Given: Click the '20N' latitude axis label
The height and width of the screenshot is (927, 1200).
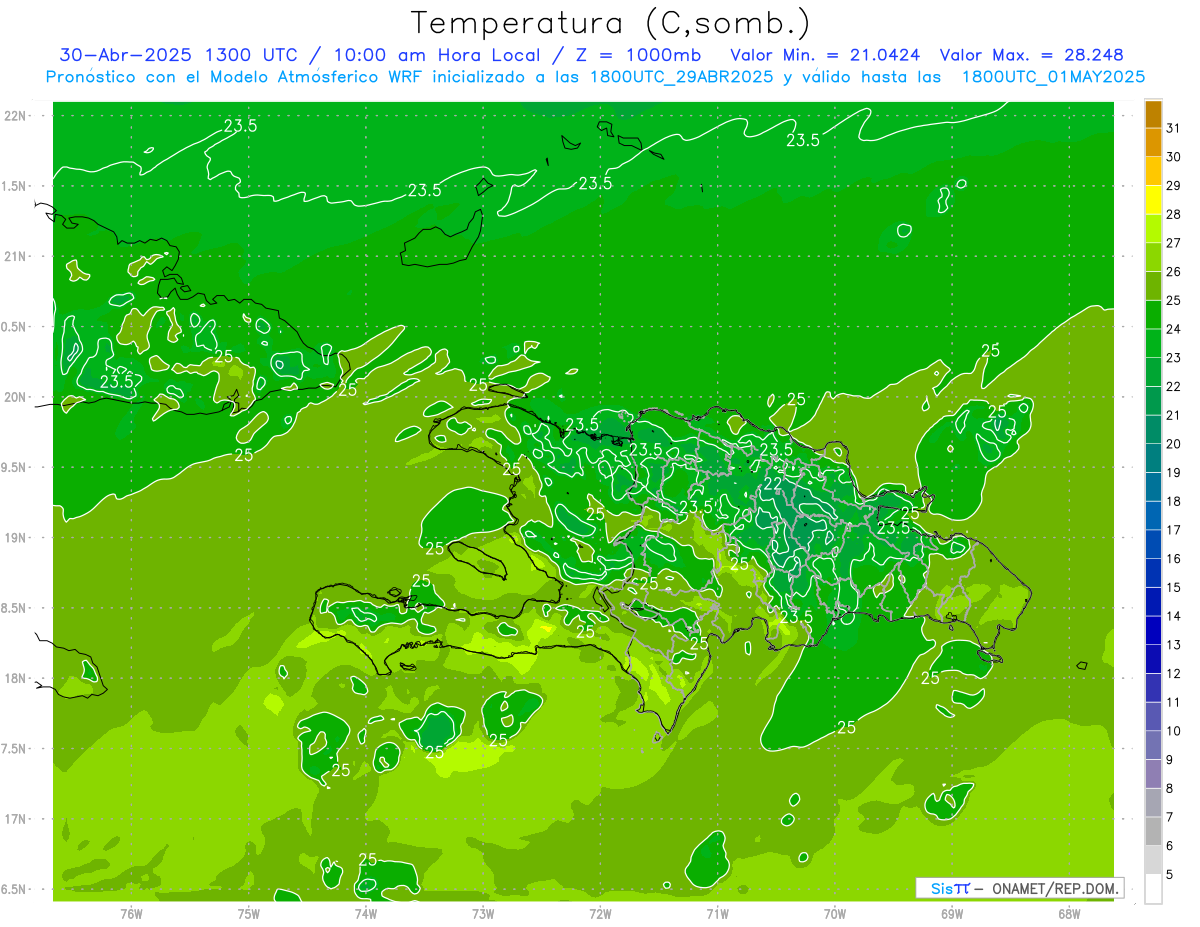Looking at the screenshot, I should coord(14,397).
